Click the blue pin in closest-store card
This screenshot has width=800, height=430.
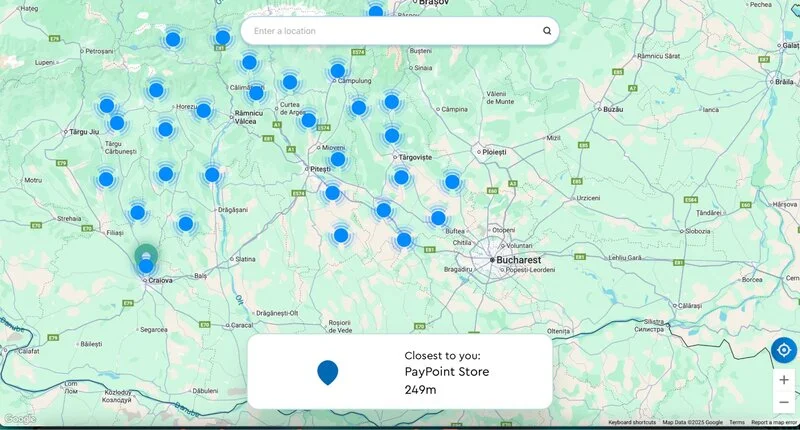click(x=328, y=372)
